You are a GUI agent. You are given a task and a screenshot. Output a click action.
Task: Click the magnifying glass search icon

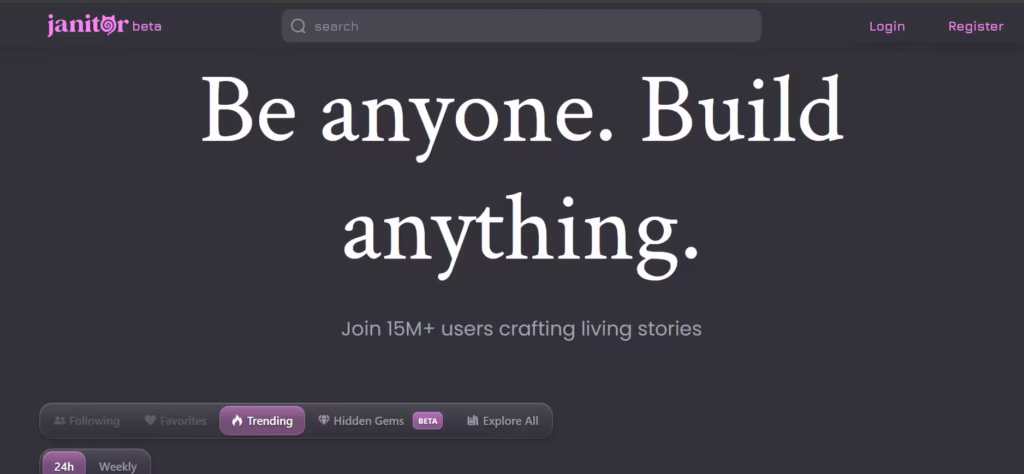pos(298,26)
